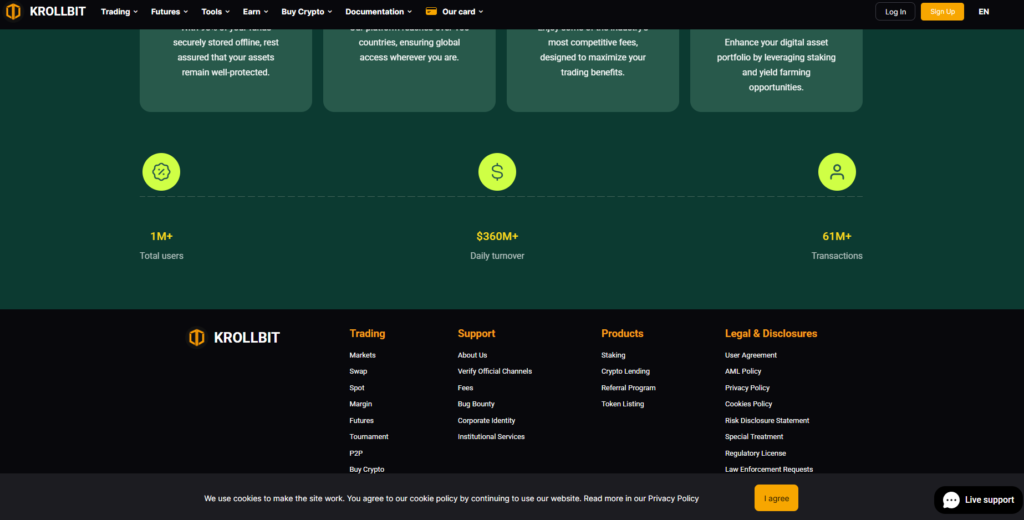Open the Bug Bounty link
Screen dimensions: 1024x520
tap(476, 404)
